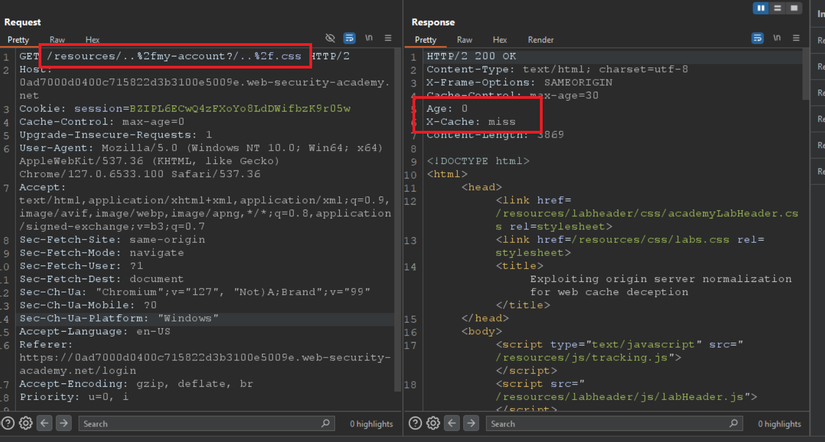825x442 pixels.
Task: Go to next match in Response search
Action: [x=471, y=423]
